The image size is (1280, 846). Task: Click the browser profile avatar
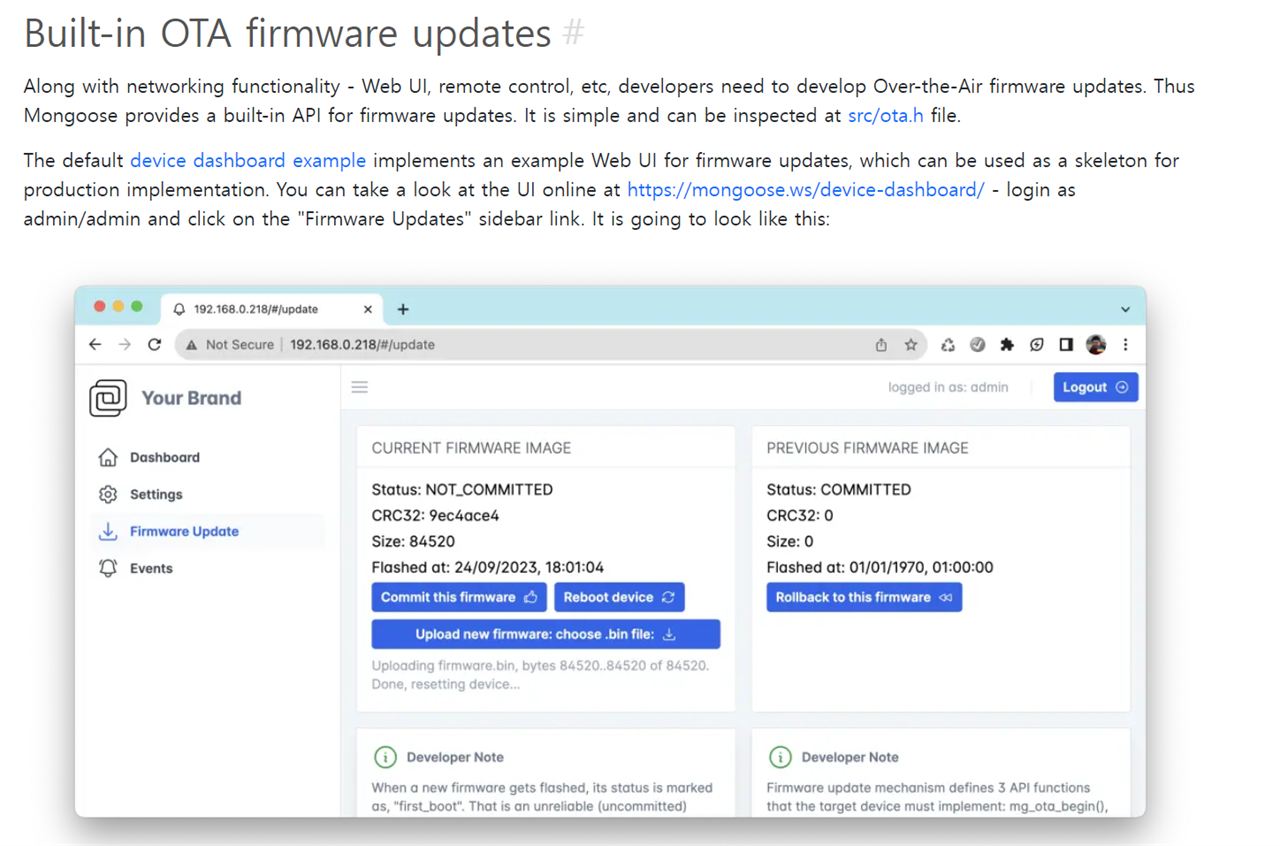(1096, 344)
